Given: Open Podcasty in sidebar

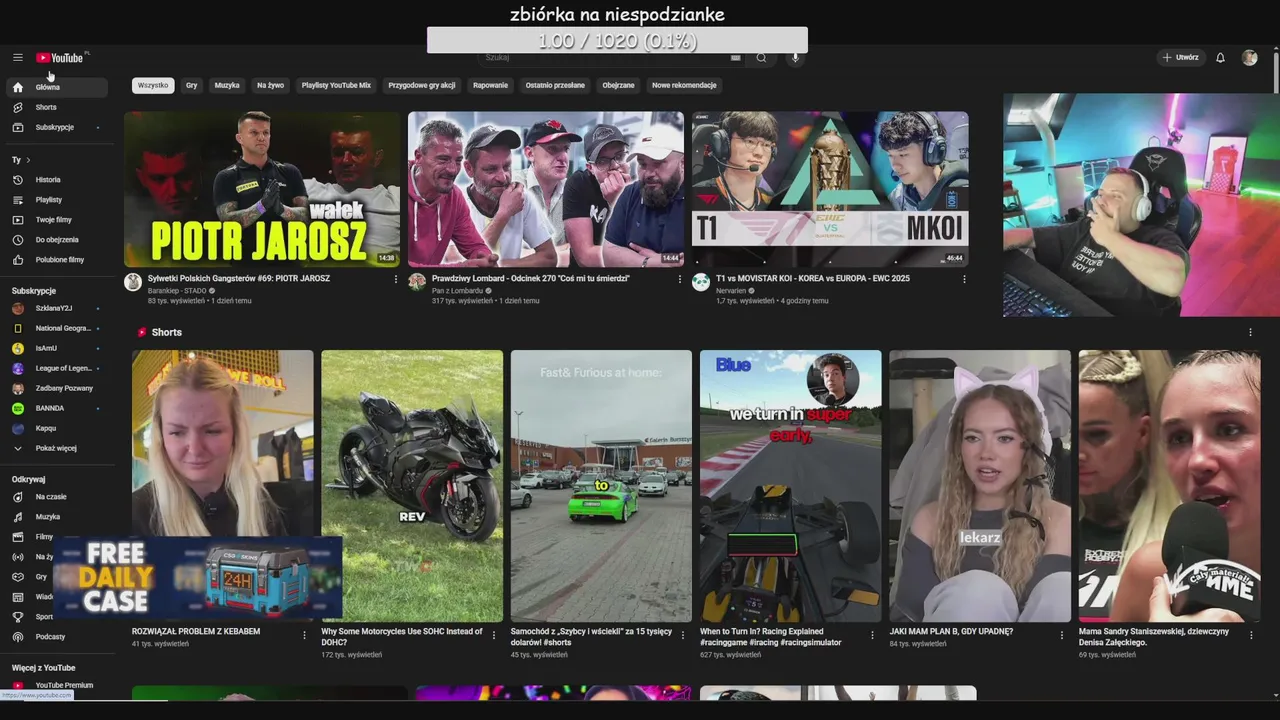Looking at the screenshot, I should click(58, 637).
